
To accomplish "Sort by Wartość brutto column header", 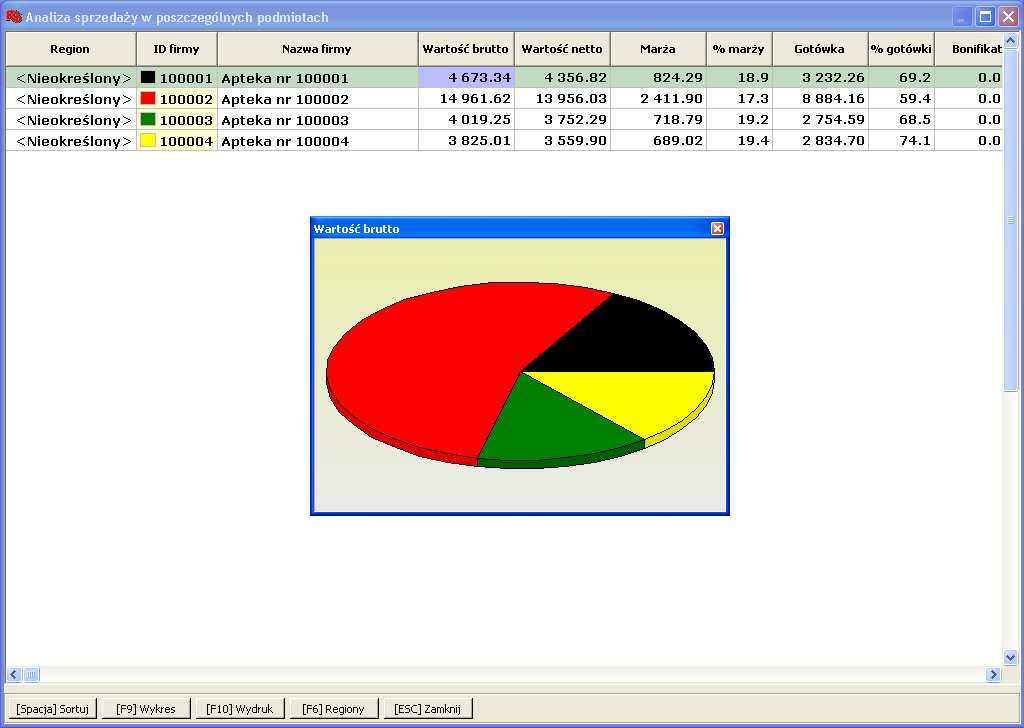I will click(466, 49).
